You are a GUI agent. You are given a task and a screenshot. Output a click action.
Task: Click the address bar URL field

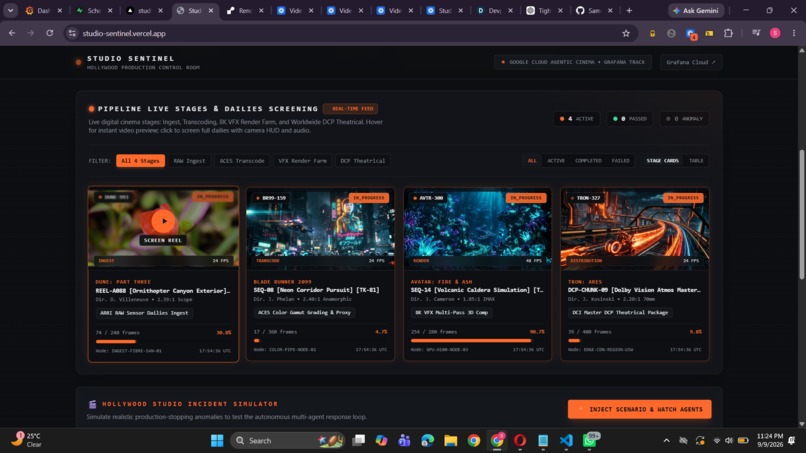[x=350, y=33]
